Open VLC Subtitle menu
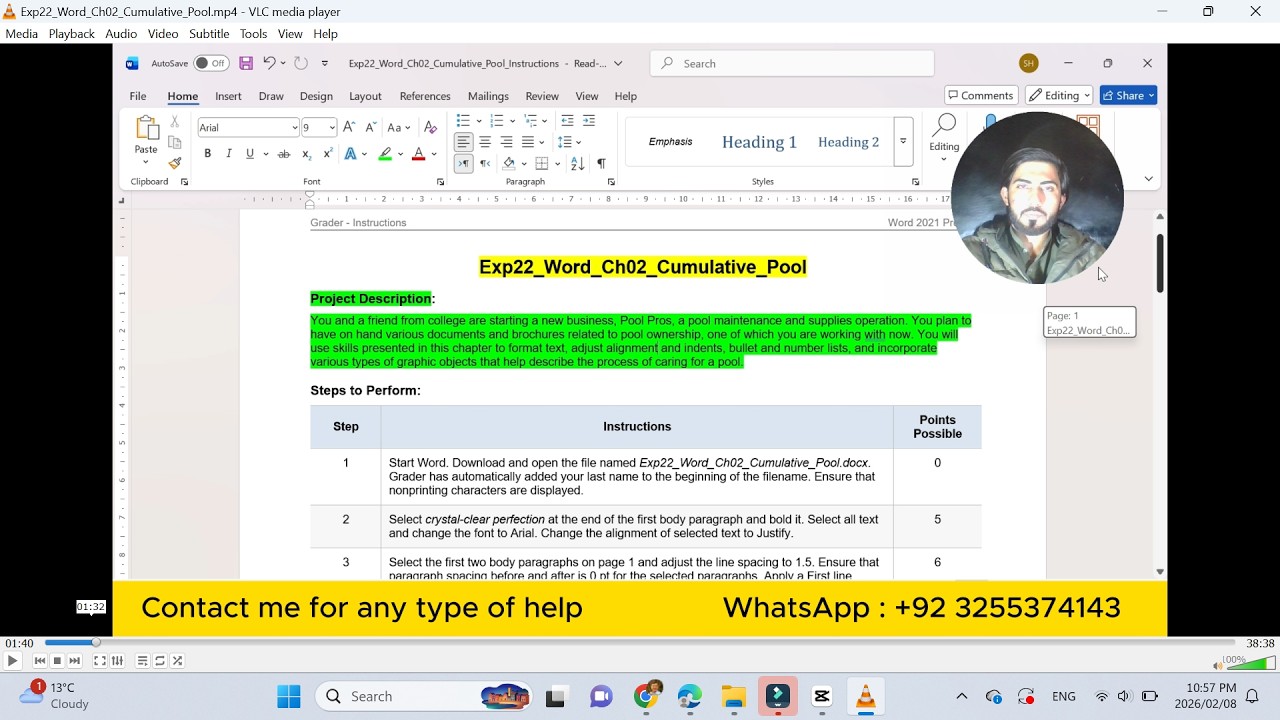Screen dimensions: 1280x720 (209, 34)
